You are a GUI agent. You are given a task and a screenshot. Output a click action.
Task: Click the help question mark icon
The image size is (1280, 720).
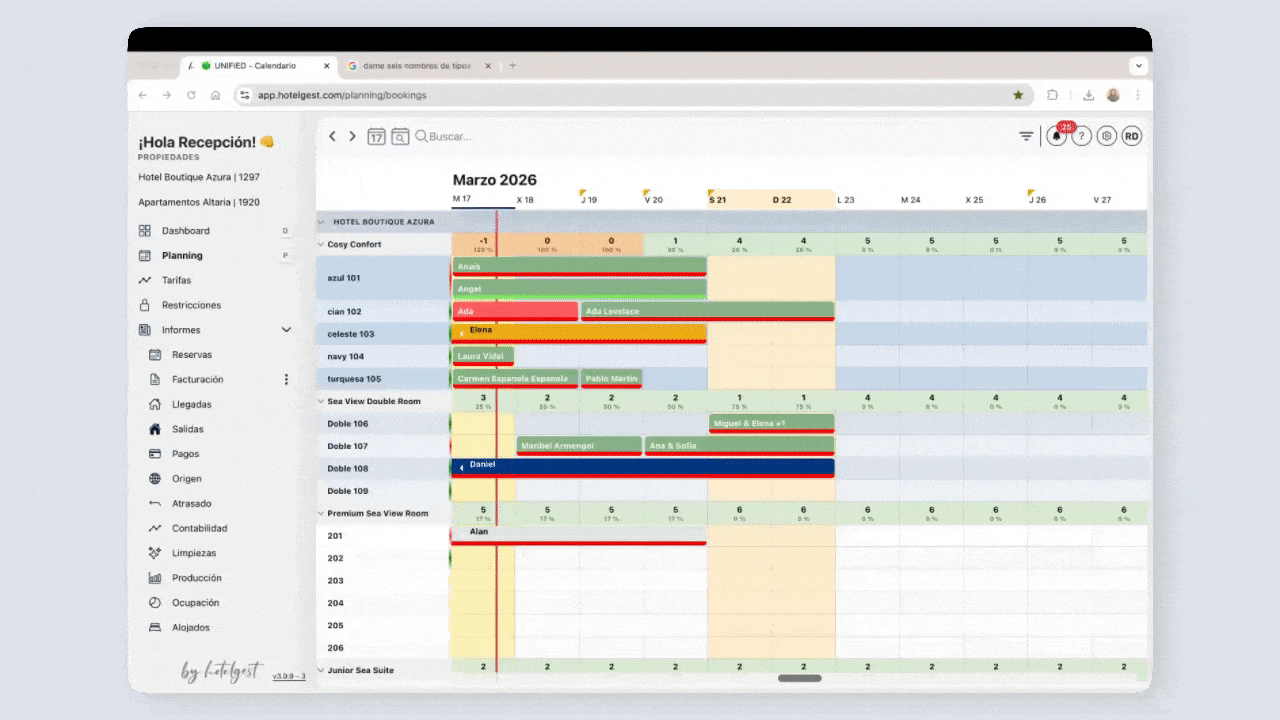point(1081,137)
